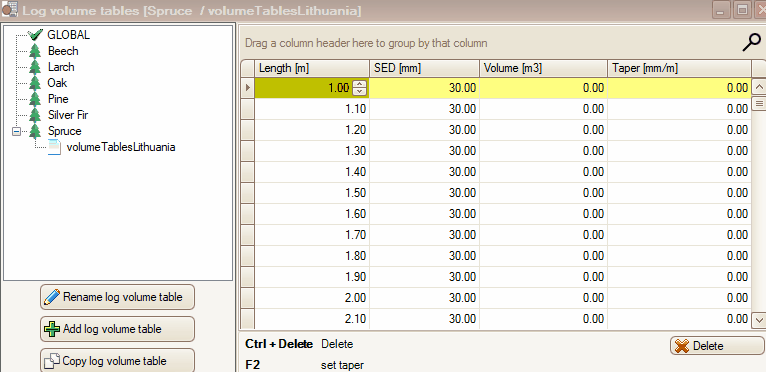The image size is (766, 372).
Task: Click the Length cell 1.20
Action: coord(312,130)
